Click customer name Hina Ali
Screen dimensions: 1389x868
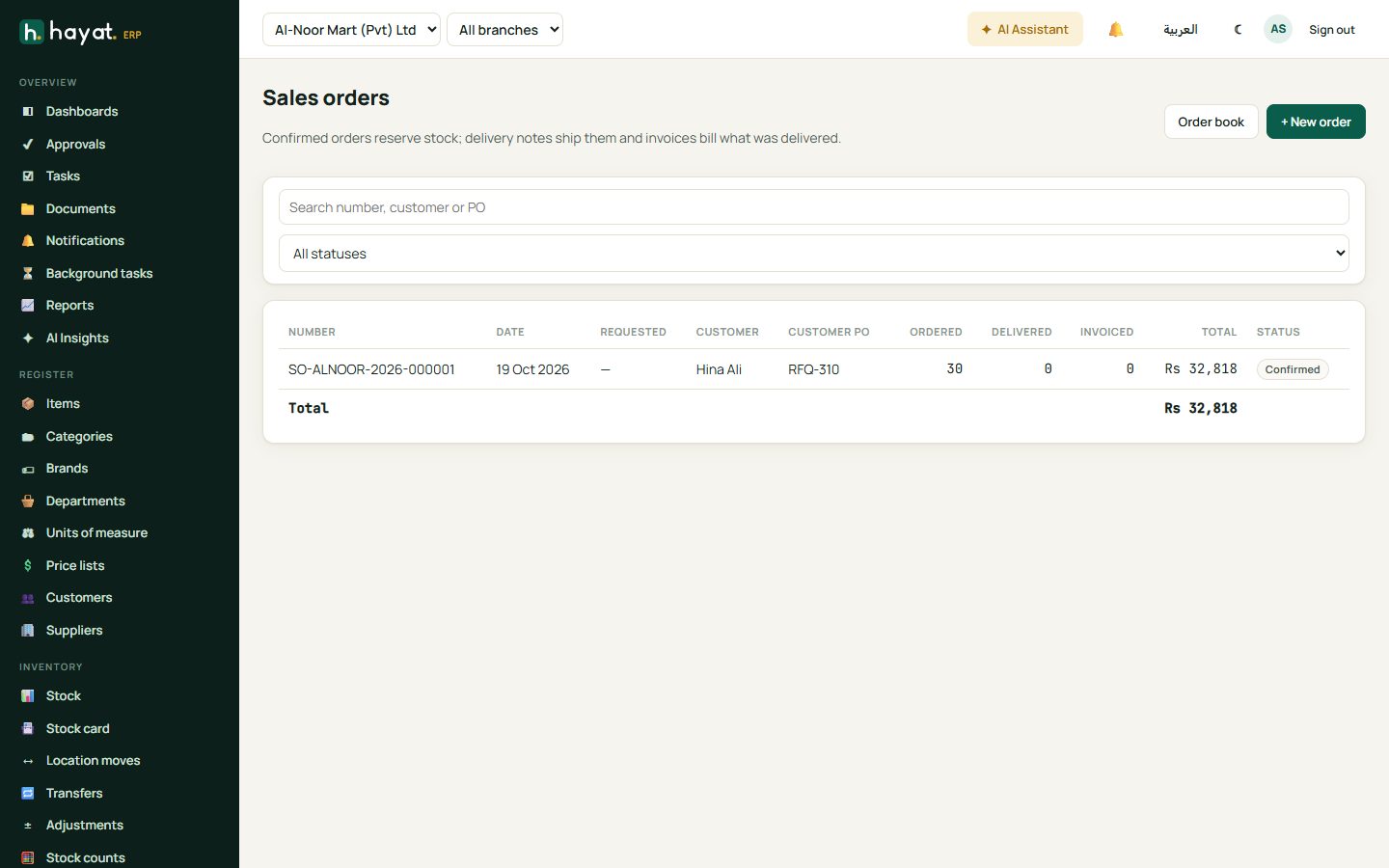(719, 369)
